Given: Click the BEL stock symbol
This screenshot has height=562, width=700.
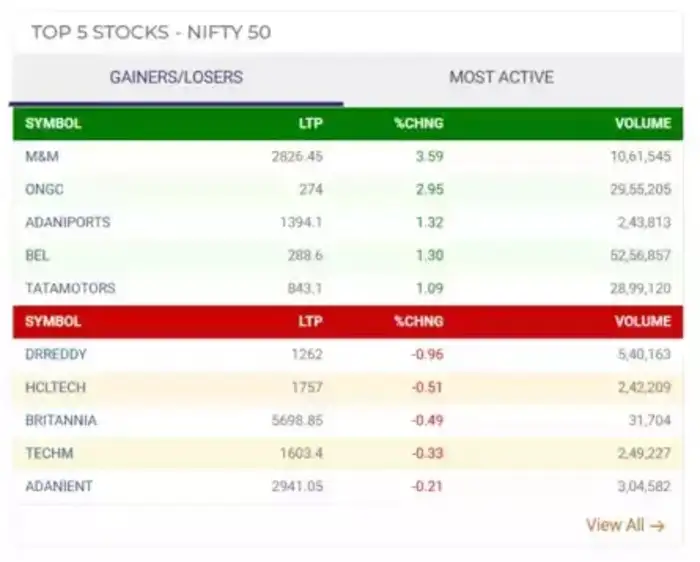Looking at the screenshot, I should 37,255.
